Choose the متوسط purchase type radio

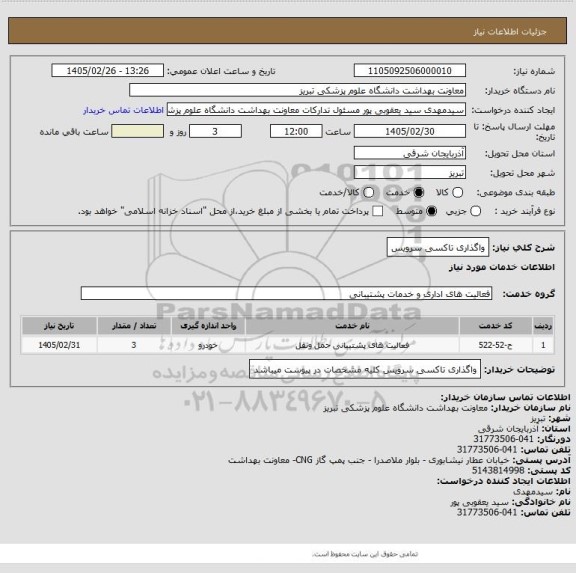click(x=431, y=211)
